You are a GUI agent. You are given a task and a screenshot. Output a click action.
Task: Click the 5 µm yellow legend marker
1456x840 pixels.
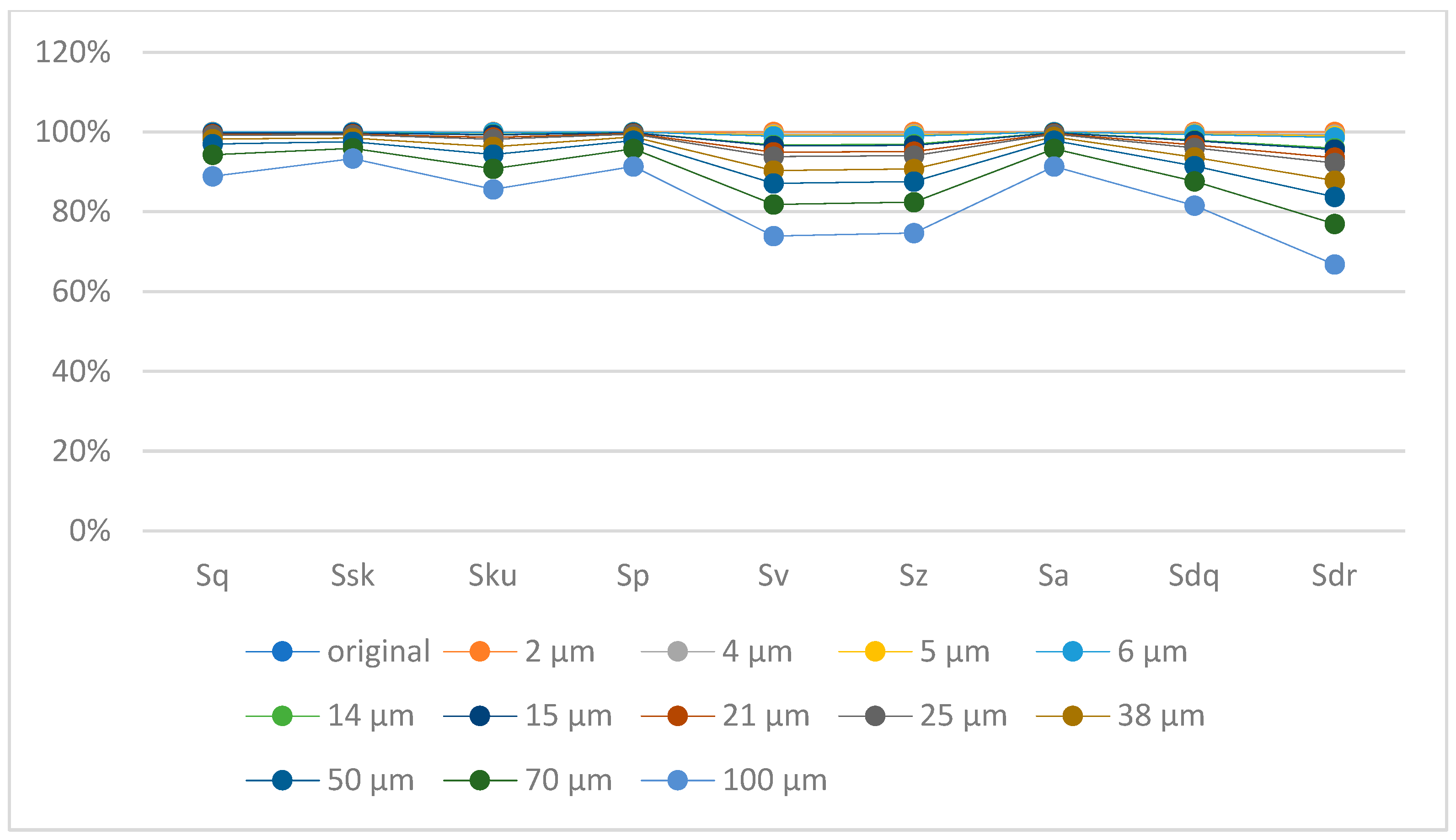(x=875, y=652)
